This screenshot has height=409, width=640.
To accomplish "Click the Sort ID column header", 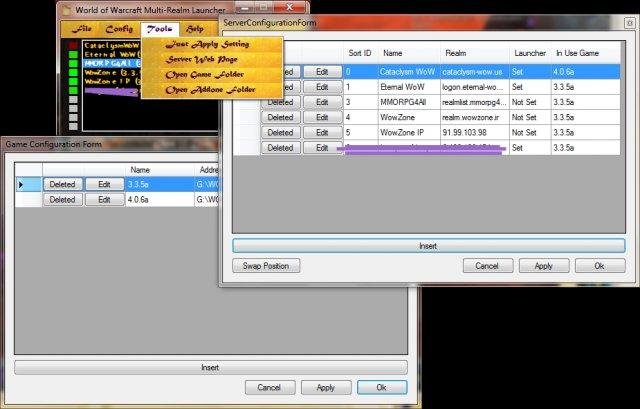I will pyautogui.click(x=360, y=53).
